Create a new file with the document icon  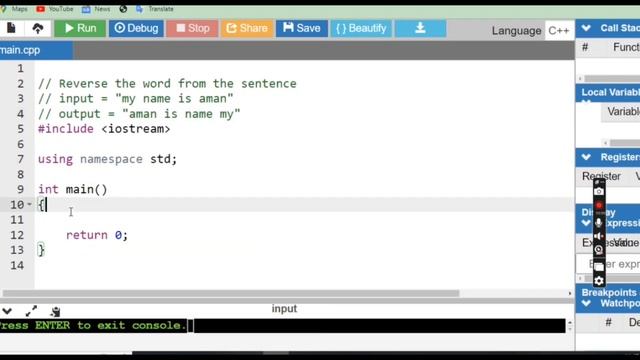tap(11, 28)
